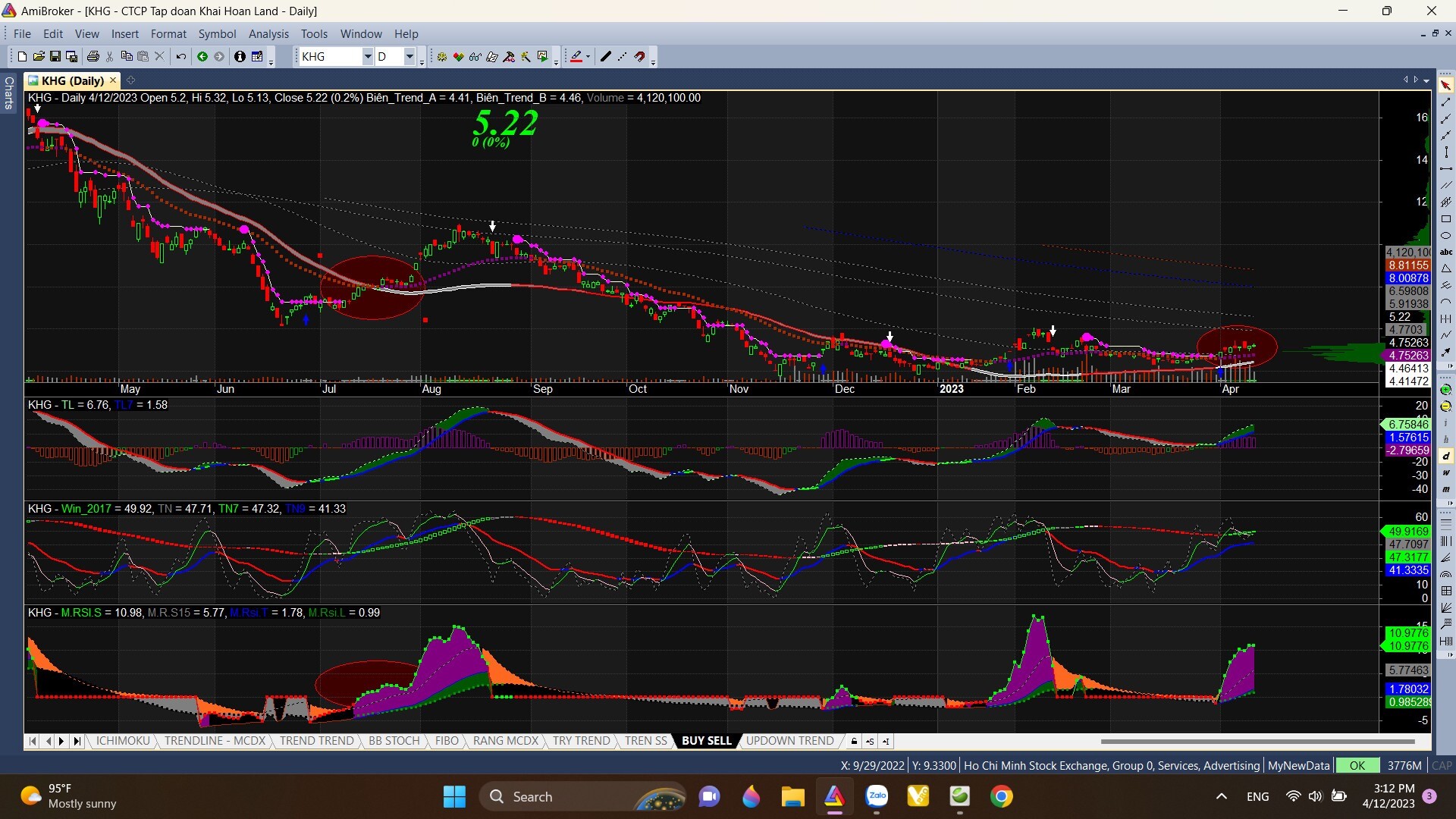Open the Charts side panel

pyautogui.click(x=9, y=93)
